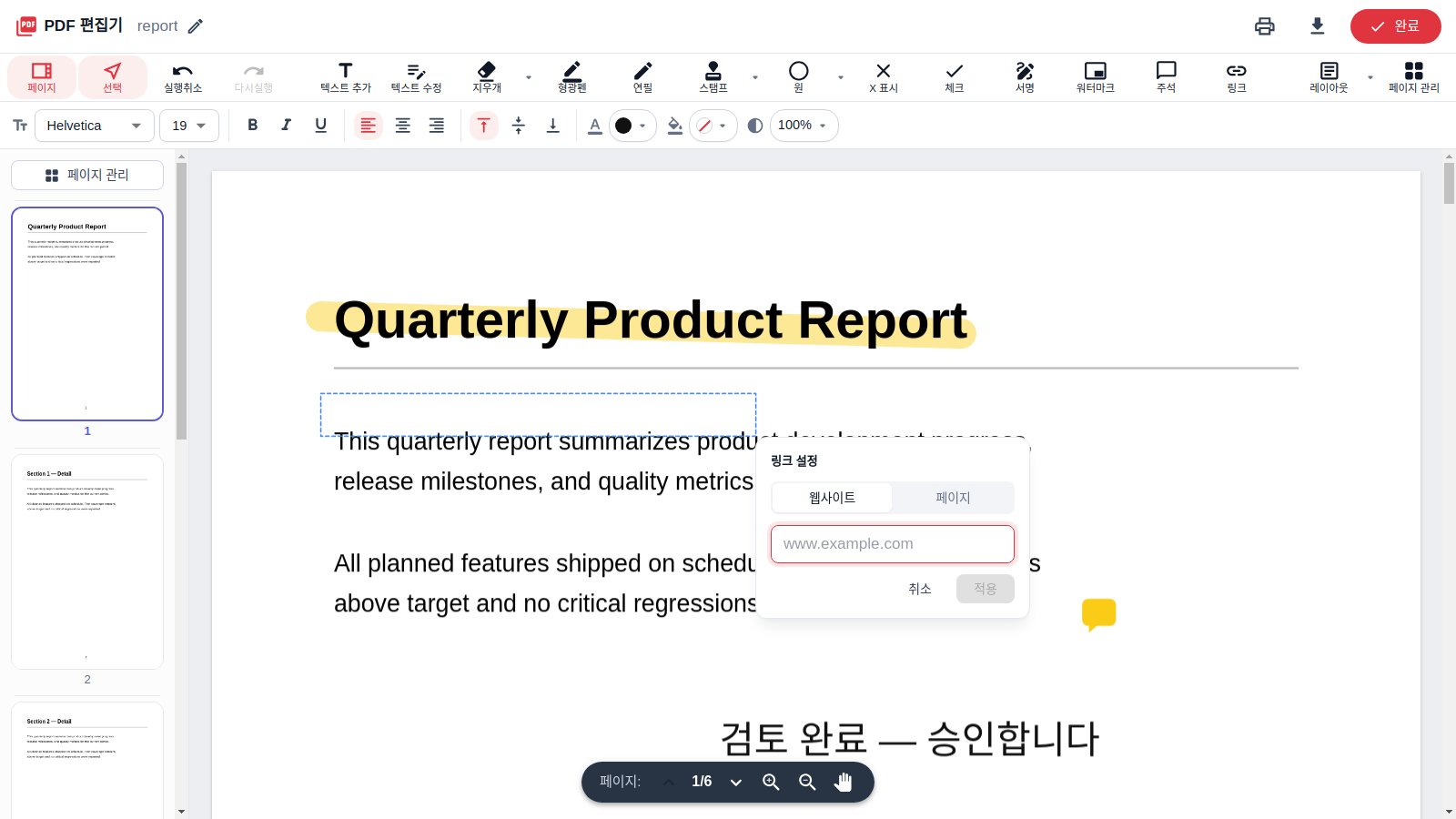Undo with the 실행취소 button

pos(183,76)
